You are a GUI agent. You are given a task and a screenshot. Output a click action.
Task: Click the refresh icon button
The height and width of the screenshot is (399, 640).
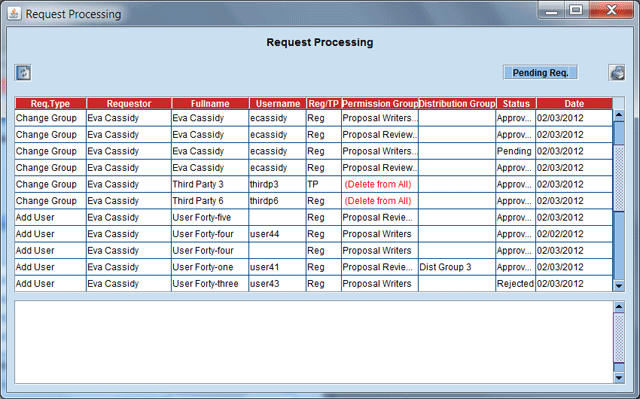(x=23, y=73)
